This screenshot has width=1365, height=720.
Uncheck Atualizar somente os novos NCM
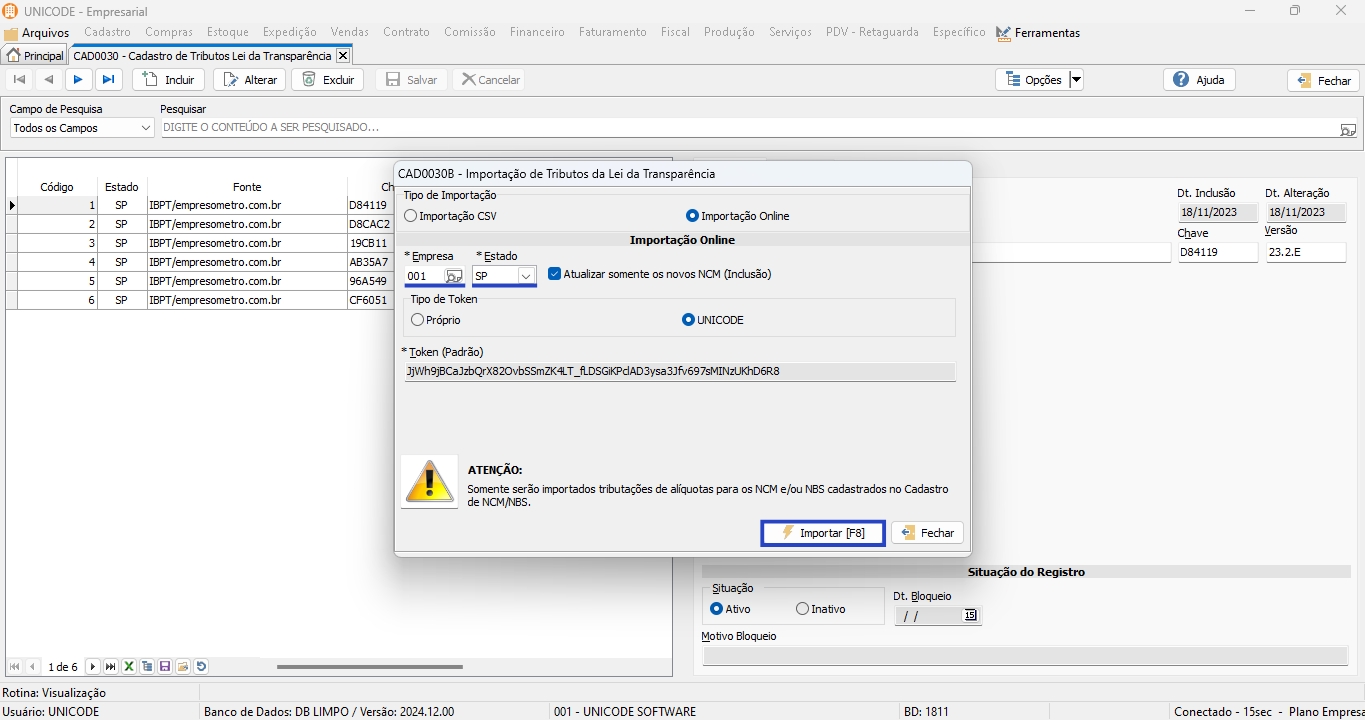555,274
